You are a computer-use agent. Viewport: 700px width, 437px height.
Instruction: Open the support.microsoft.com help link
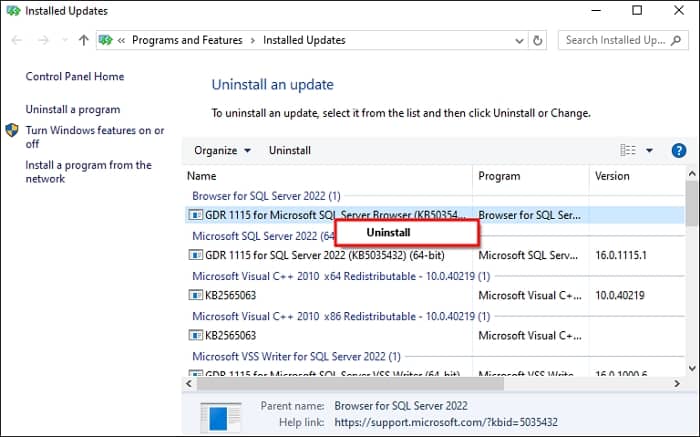tap(446, 422)
